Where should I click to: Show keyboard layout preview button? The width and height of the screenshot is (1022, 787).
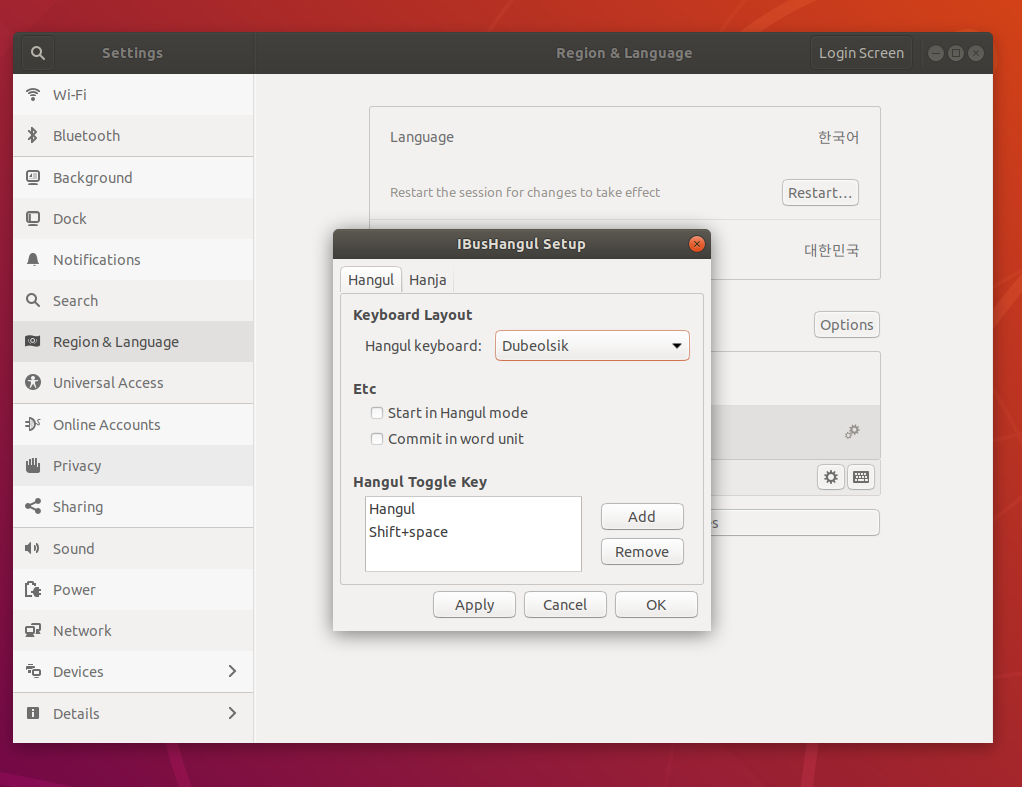[861, 477]
